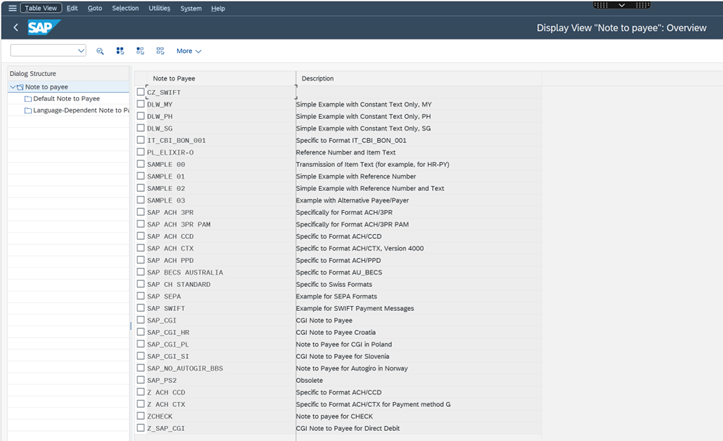The height and width of the screenshot is (441, 723).
Task: Open the System menu
Action: pos(190,8)
